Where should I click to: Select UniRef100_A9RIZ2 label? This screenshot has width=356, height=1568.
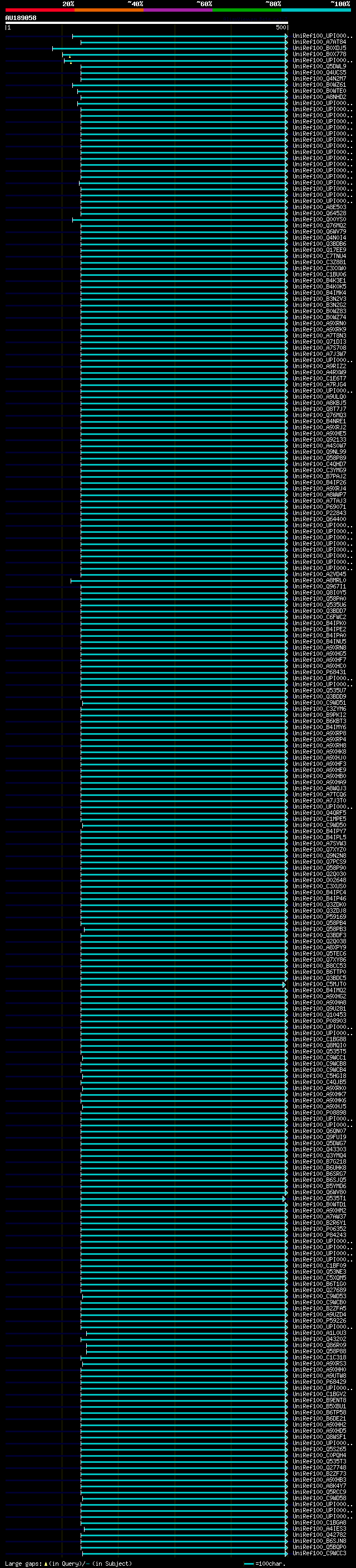tap(319, 366)
